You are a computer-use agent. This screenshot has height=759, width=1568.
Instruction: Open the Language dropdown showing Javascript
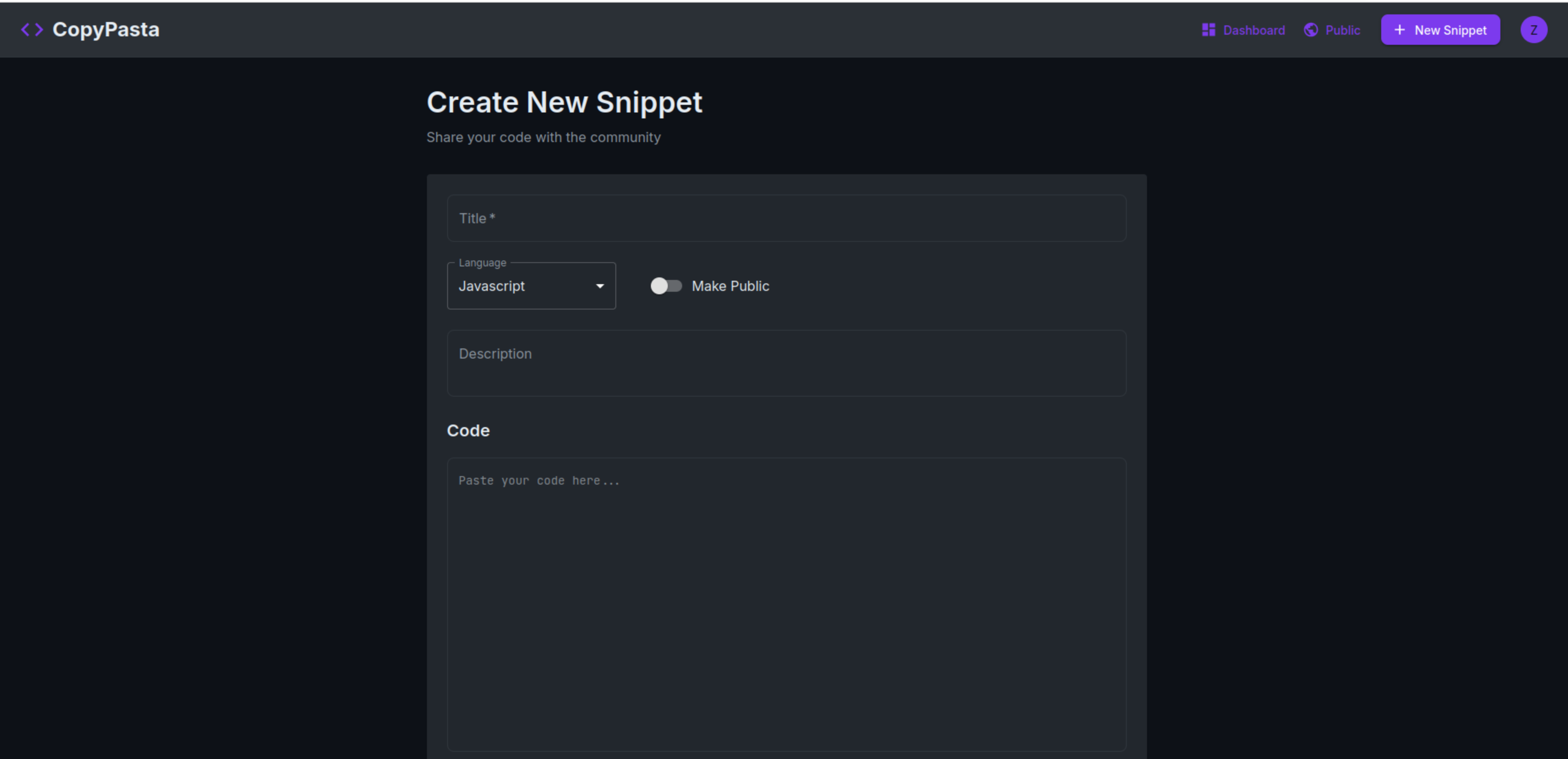[x=524, y=286]
